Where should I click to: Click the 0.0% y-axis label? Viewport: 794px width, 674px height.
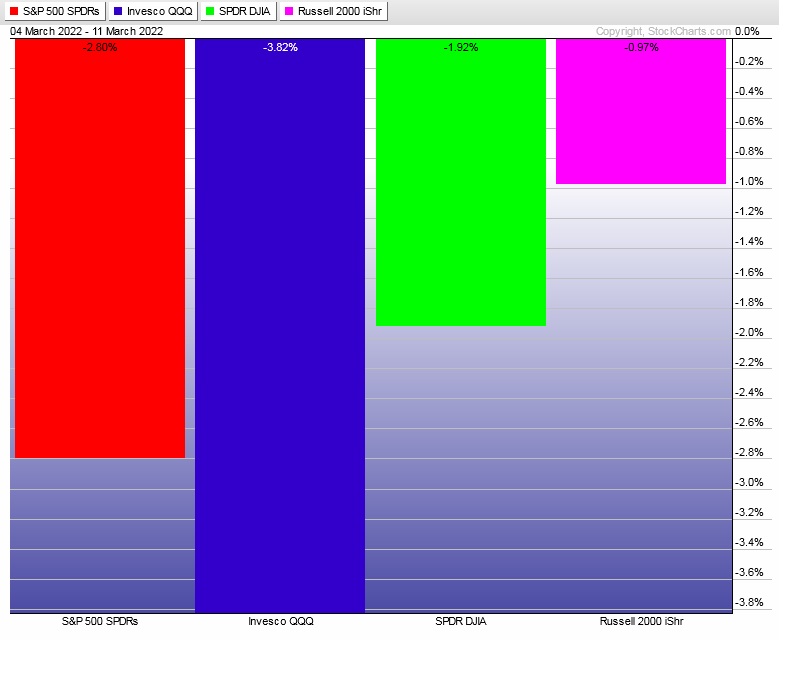click(x=747, y=31)
